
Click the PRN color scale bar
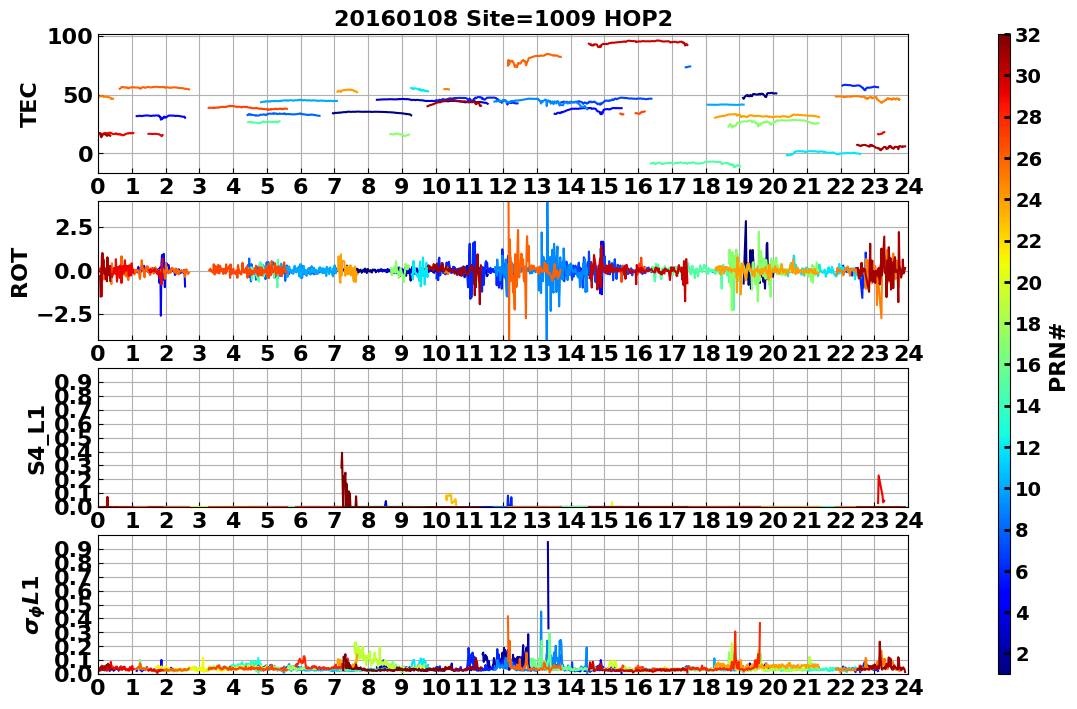click(1004, 354)
